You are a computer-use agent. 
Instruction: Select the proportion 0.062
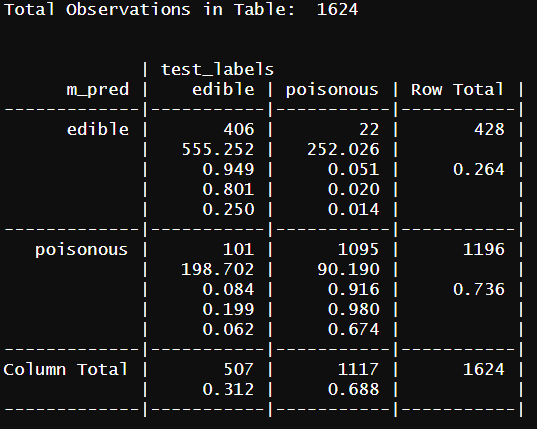click(228, 329)
